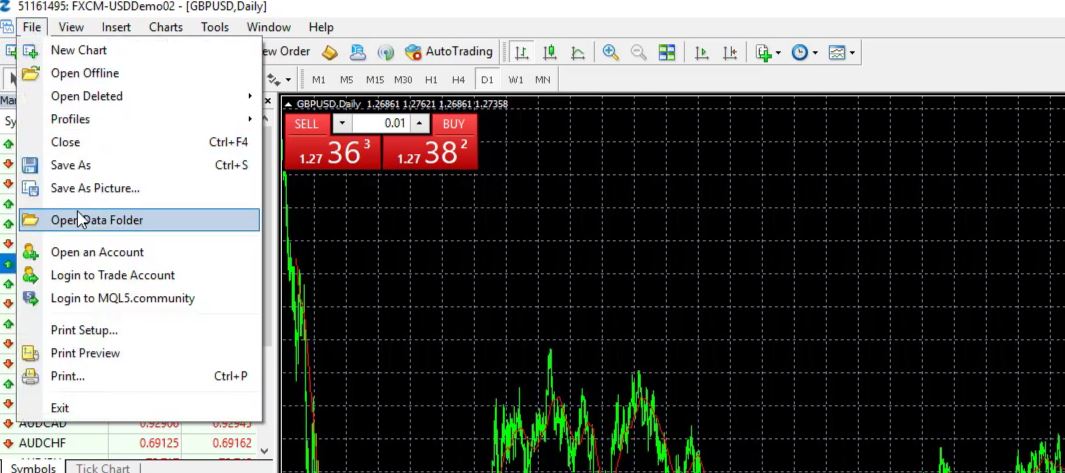The height and width of the screenshot is (473, 1065).
Task: Switch chart to line chart mode
Action: (x=578, y=52)
